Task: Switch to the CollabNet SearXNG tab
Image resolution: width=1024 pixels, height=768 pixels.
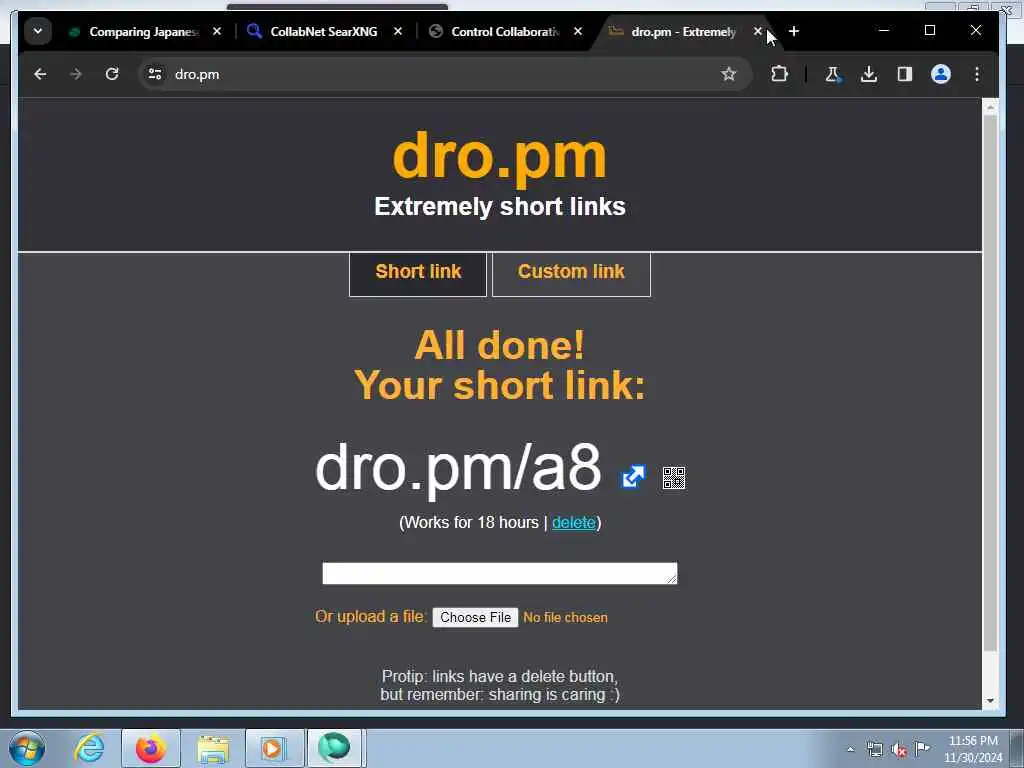Action: click(324, 31)
